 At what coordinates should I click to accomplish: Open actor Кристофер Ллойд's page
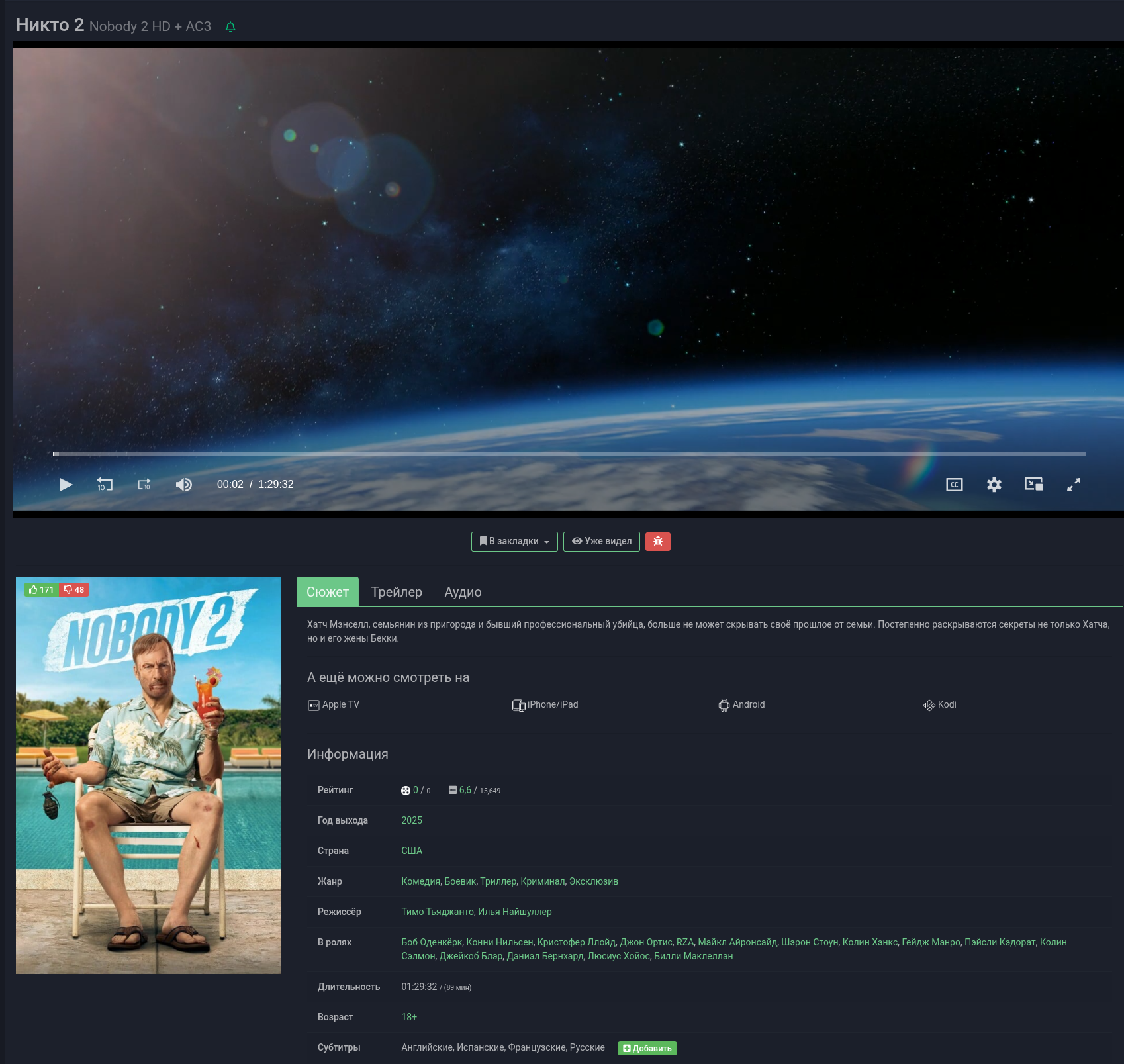click(577, 942)
